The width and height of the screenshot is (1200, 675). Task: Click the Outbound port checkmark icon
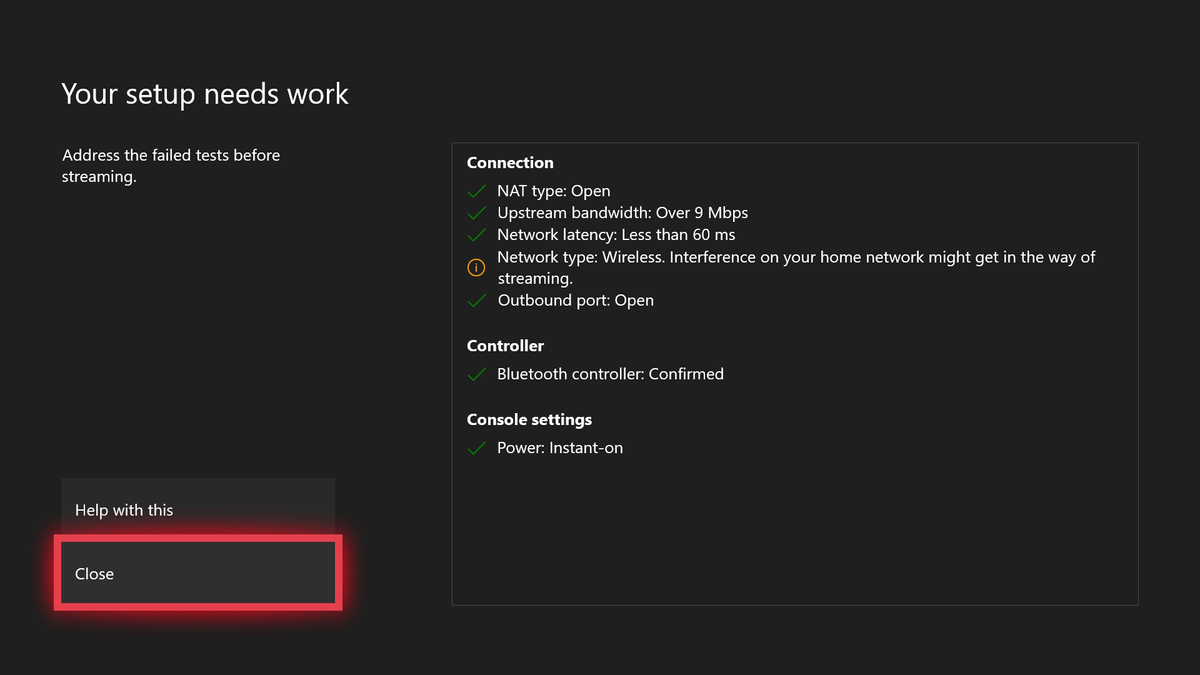tap(477, 300)
